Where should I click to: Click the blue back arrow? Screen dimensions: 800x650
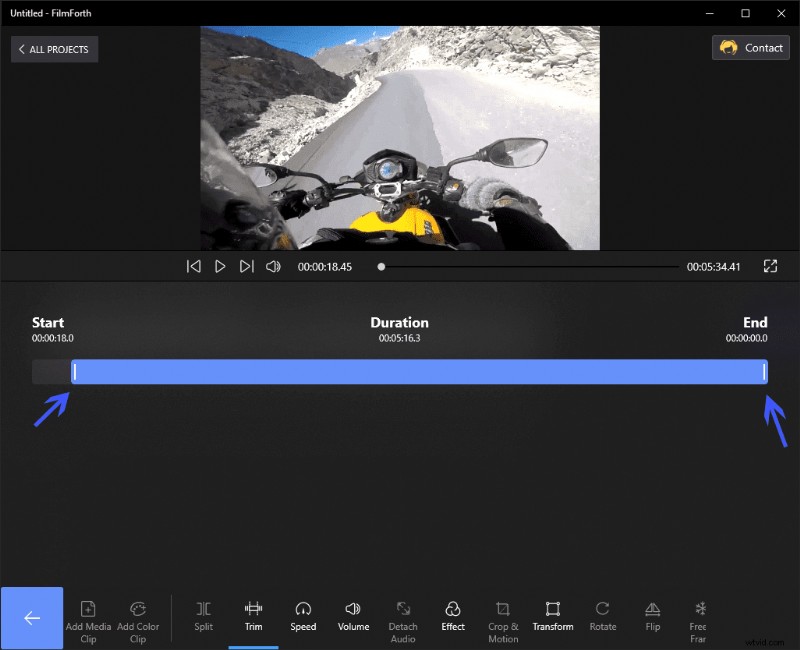(x=32, y=617)
